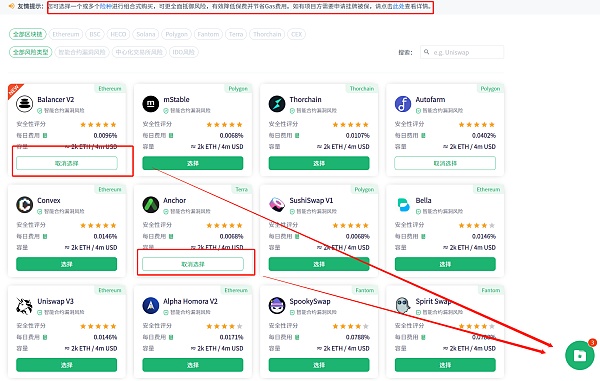This screenshot has width=600, height=381.
Task: Click the Thorchain logo icon
Action: pyautogui.click(x=277, y=104)
